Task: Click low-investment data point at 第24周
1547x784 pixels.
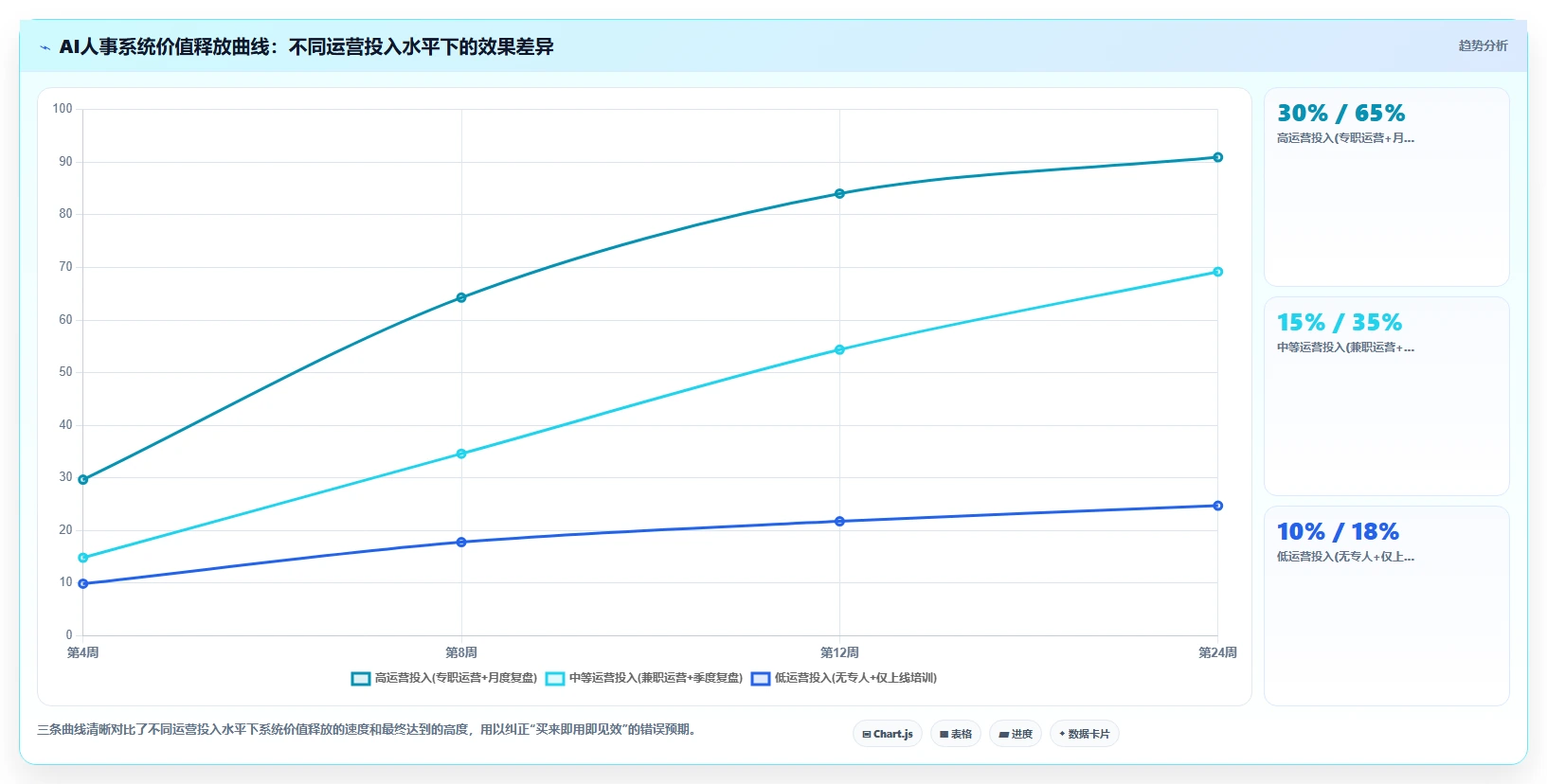Action: pyautogui.click(x=1217, y=507)
